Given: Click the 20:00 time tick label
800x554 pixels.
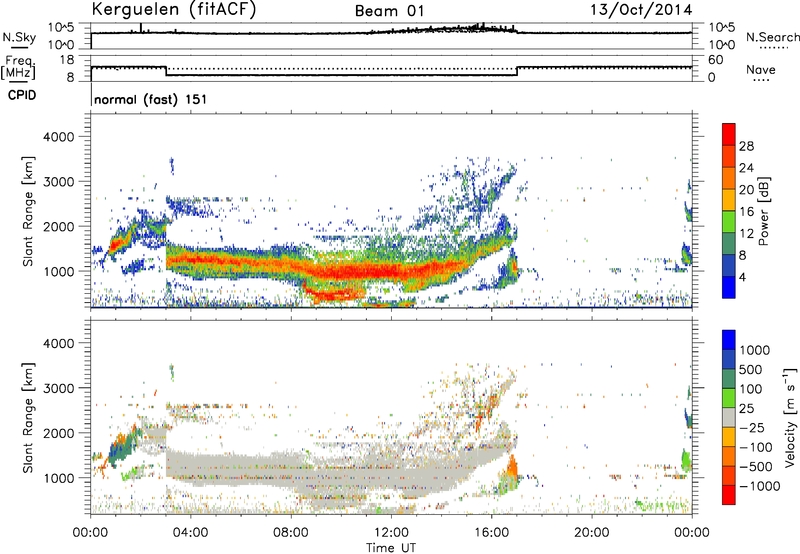Looking at the screenshot, I should point(591,533).
